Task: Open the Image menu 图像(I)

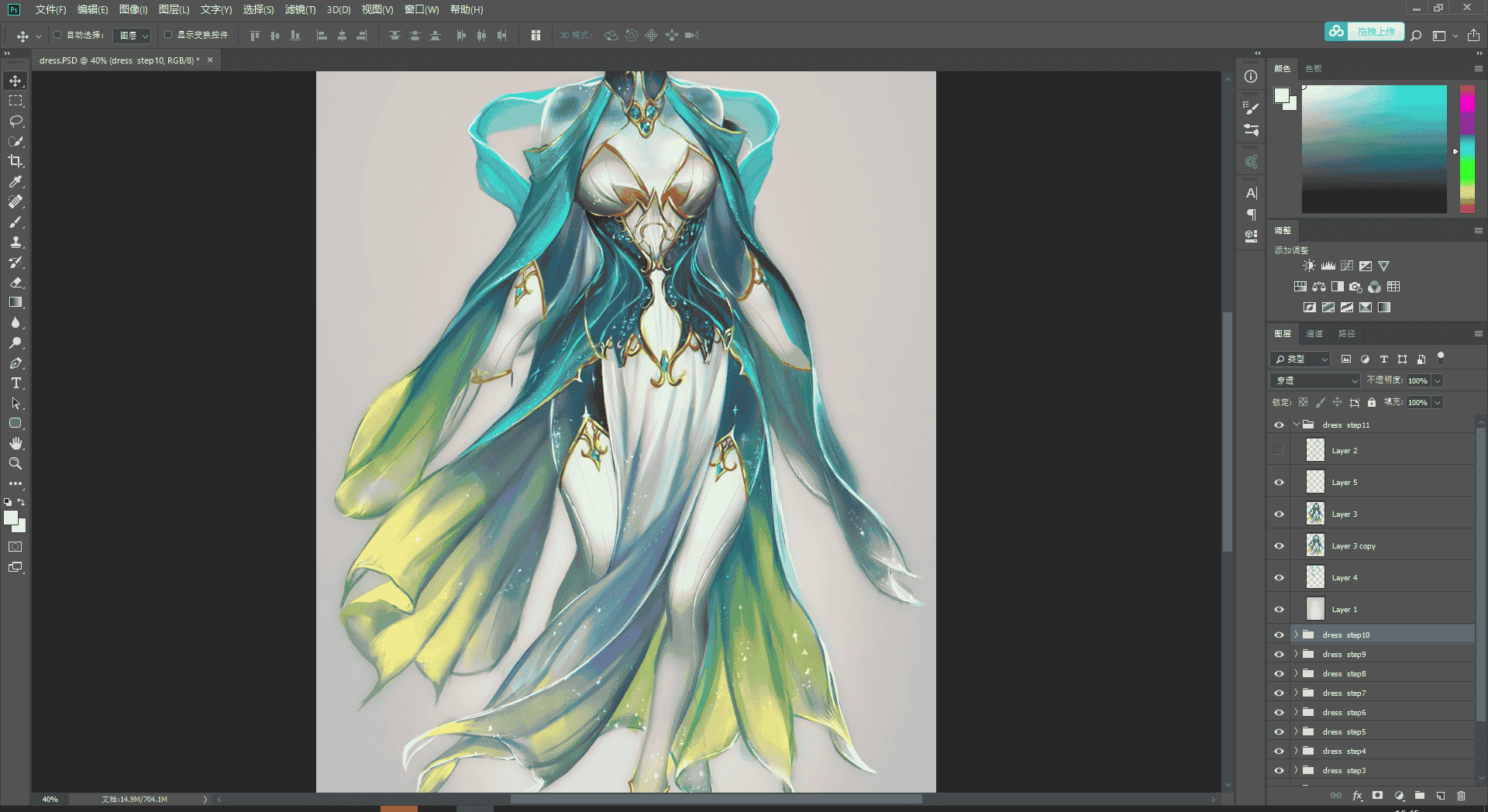Action: coord(133,9)
